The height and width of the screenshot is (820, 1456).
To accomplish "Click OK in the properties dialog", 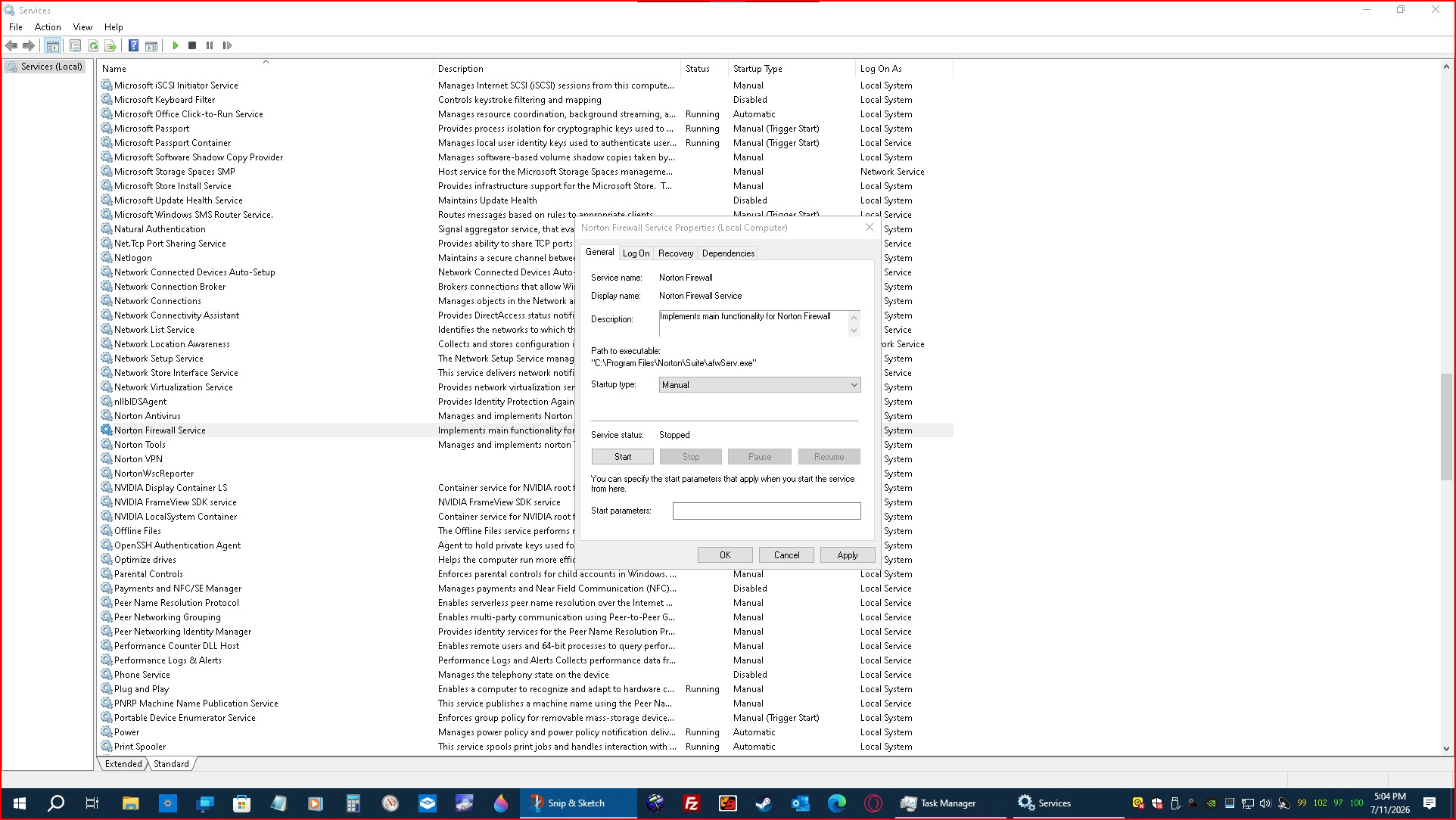I will point(725,555).
